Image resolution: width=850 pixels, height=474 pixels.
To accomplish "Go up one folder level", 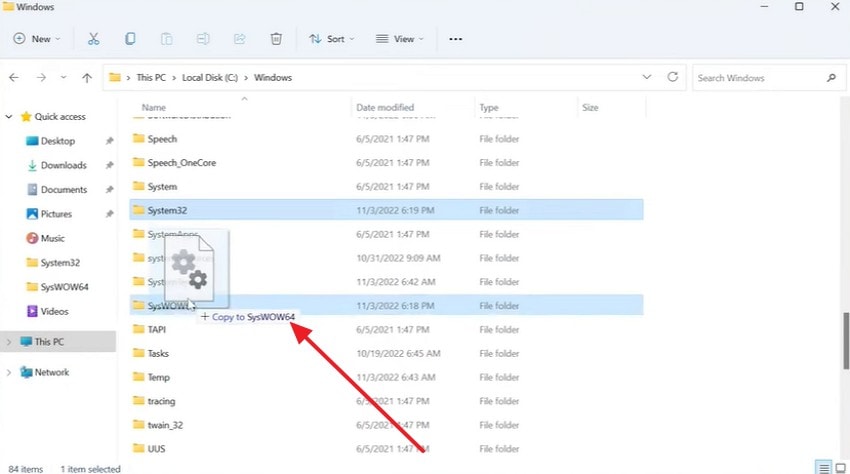I will (87, 78).
